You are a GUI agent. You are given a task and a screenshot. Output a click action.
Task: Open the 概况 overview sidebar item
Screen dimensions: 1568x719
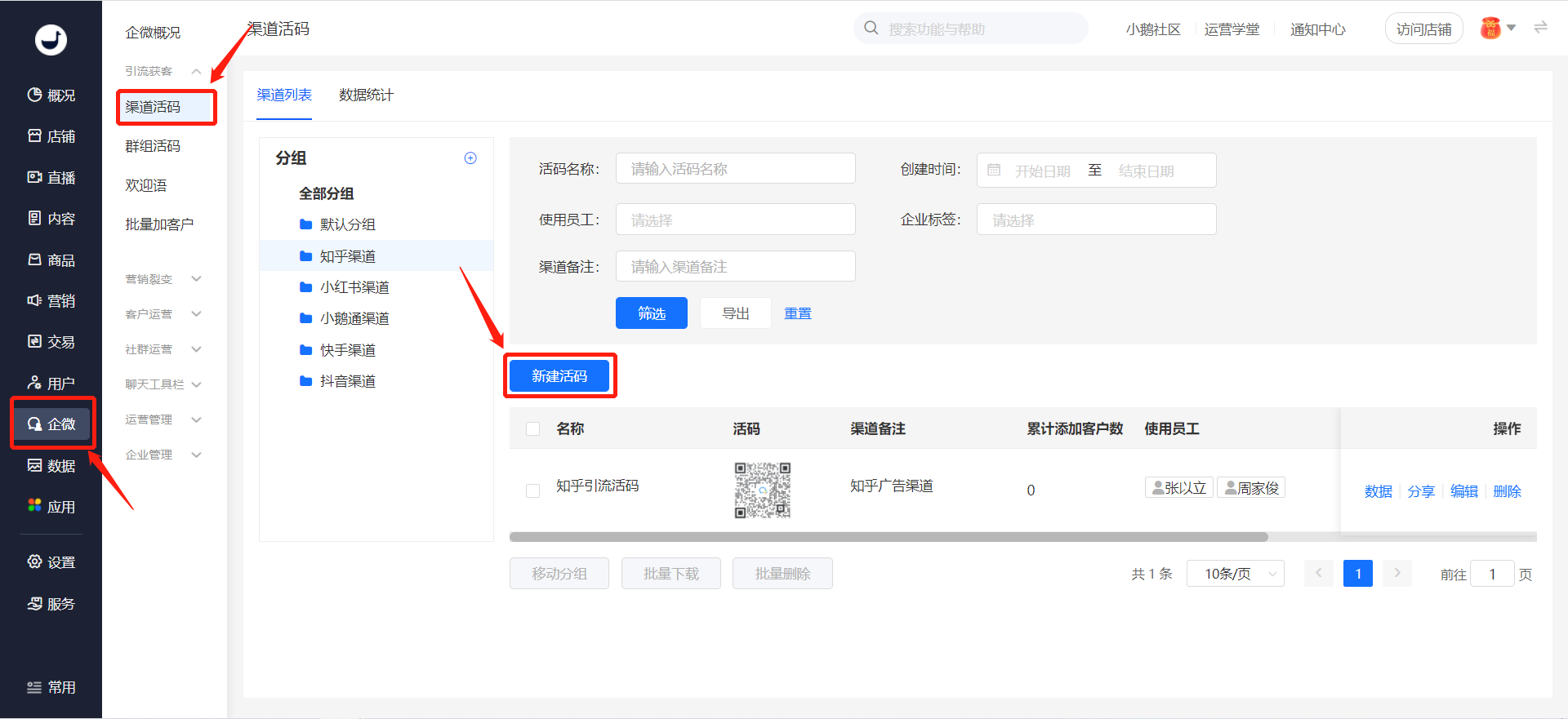coord(51,95)
